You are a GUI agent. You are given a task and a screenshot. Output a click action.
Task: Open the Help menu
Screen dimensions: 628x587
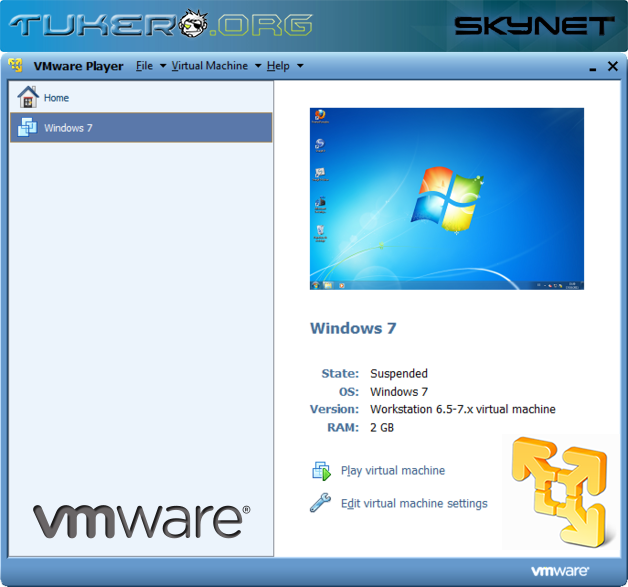[x=278, y=66]
